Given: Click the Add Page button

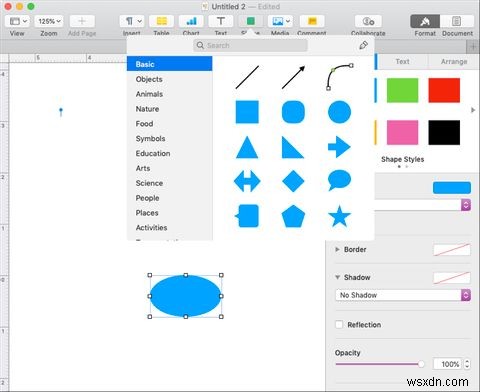Looking at the screenshot, I should coord(82,21).
